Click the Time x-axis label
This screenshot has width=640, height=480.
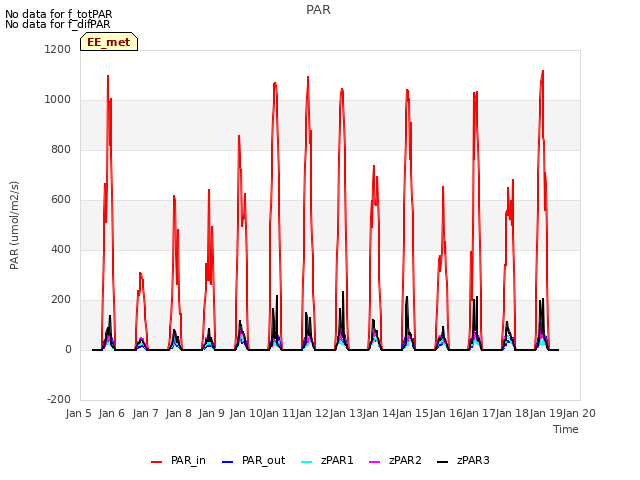pyautogui.click(x=566, y=429)
